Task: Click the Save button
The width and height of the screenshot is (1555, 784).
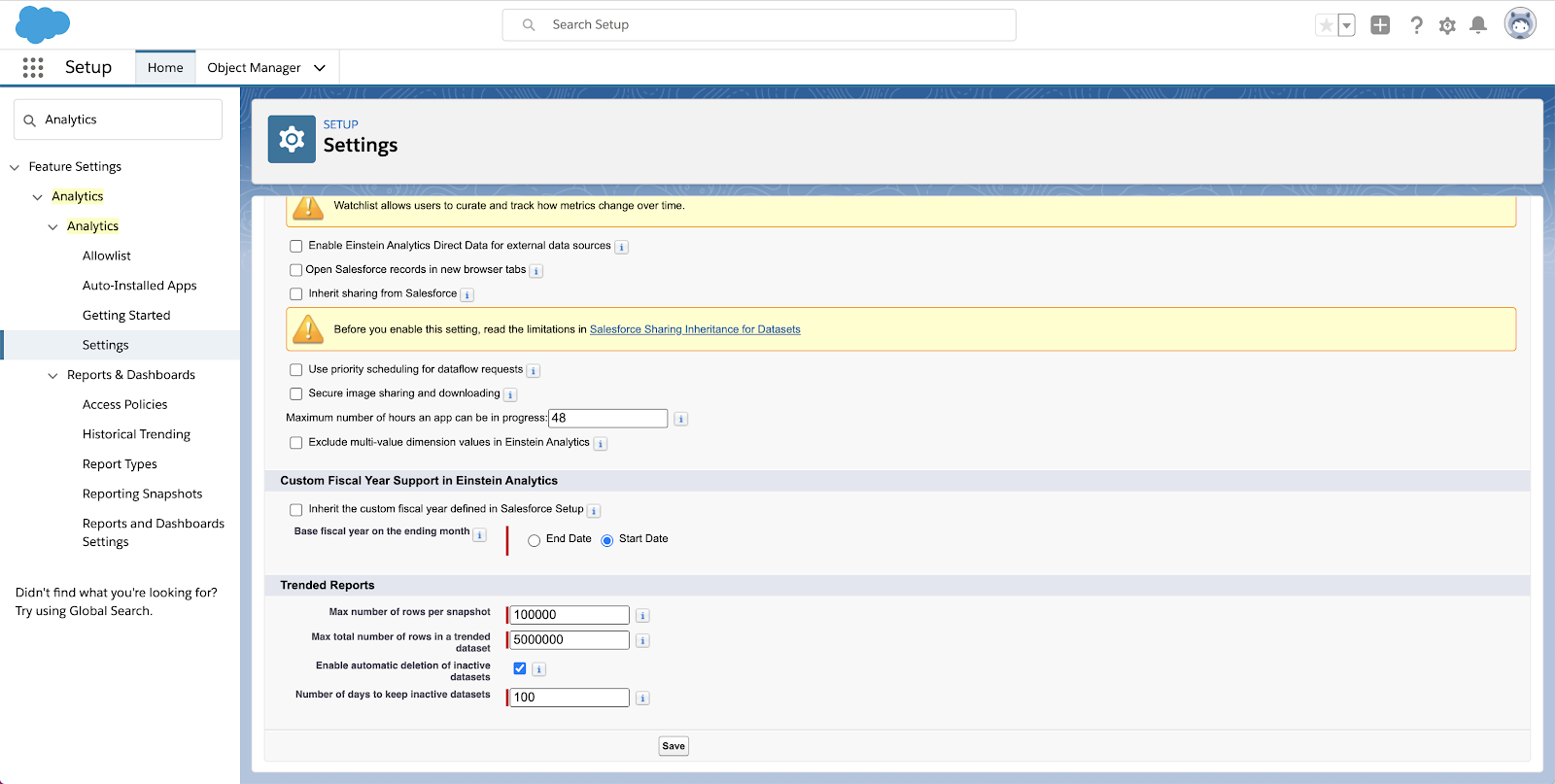Action: coord(674,746)
